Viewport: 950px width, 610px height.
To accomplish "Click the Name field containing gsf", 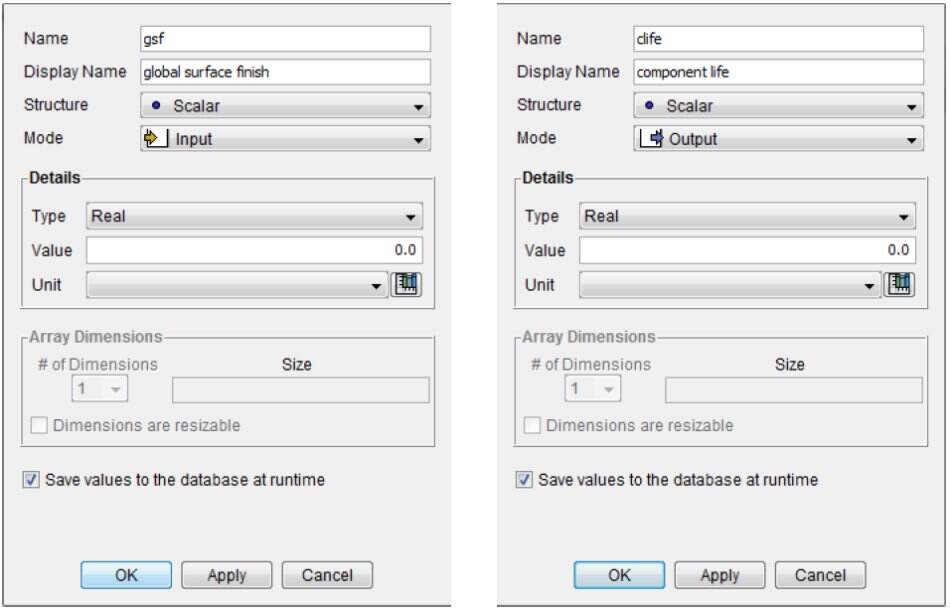I will (285, 39).
